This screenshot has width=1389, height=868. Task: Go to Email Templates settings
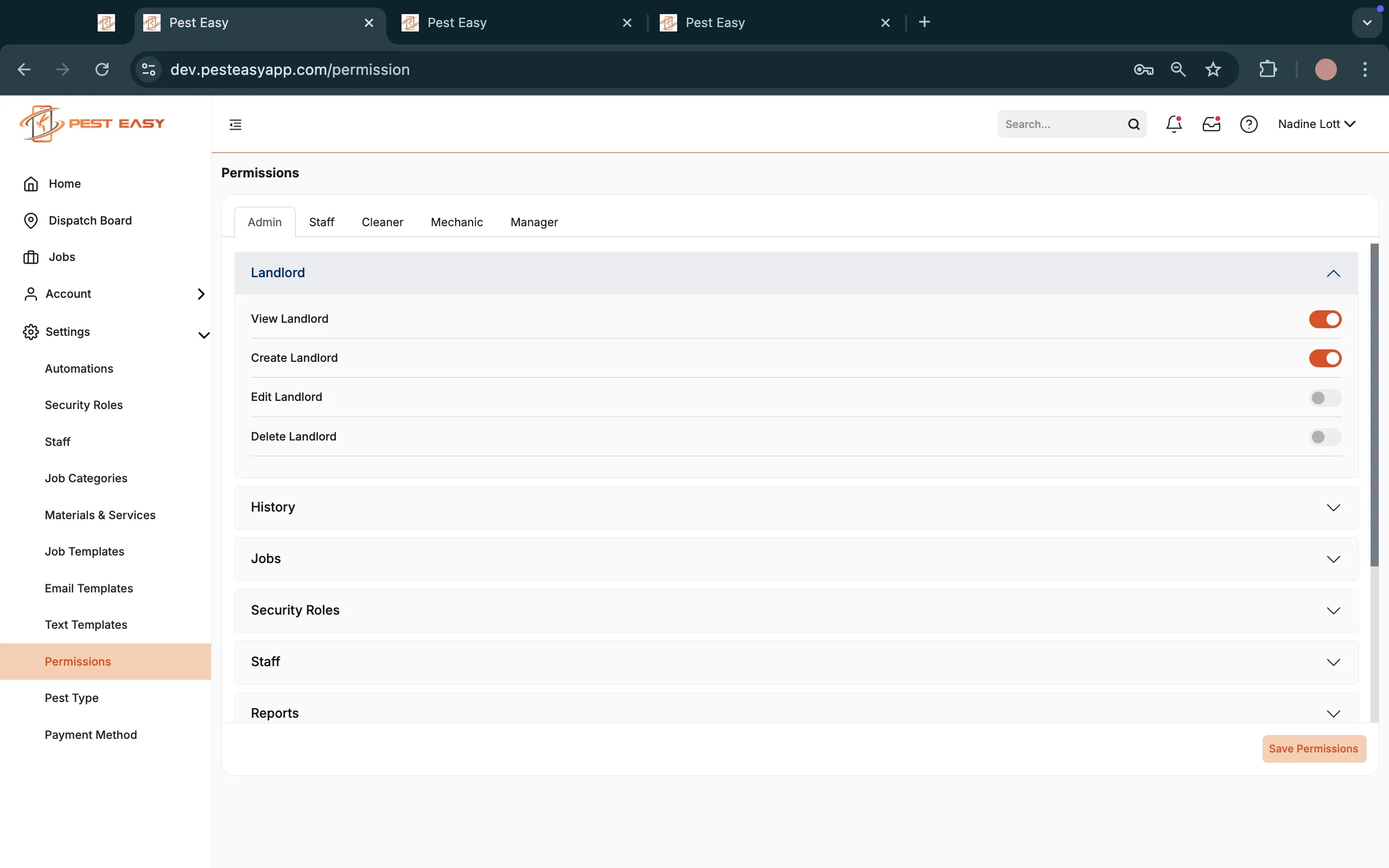coord(89,588)
